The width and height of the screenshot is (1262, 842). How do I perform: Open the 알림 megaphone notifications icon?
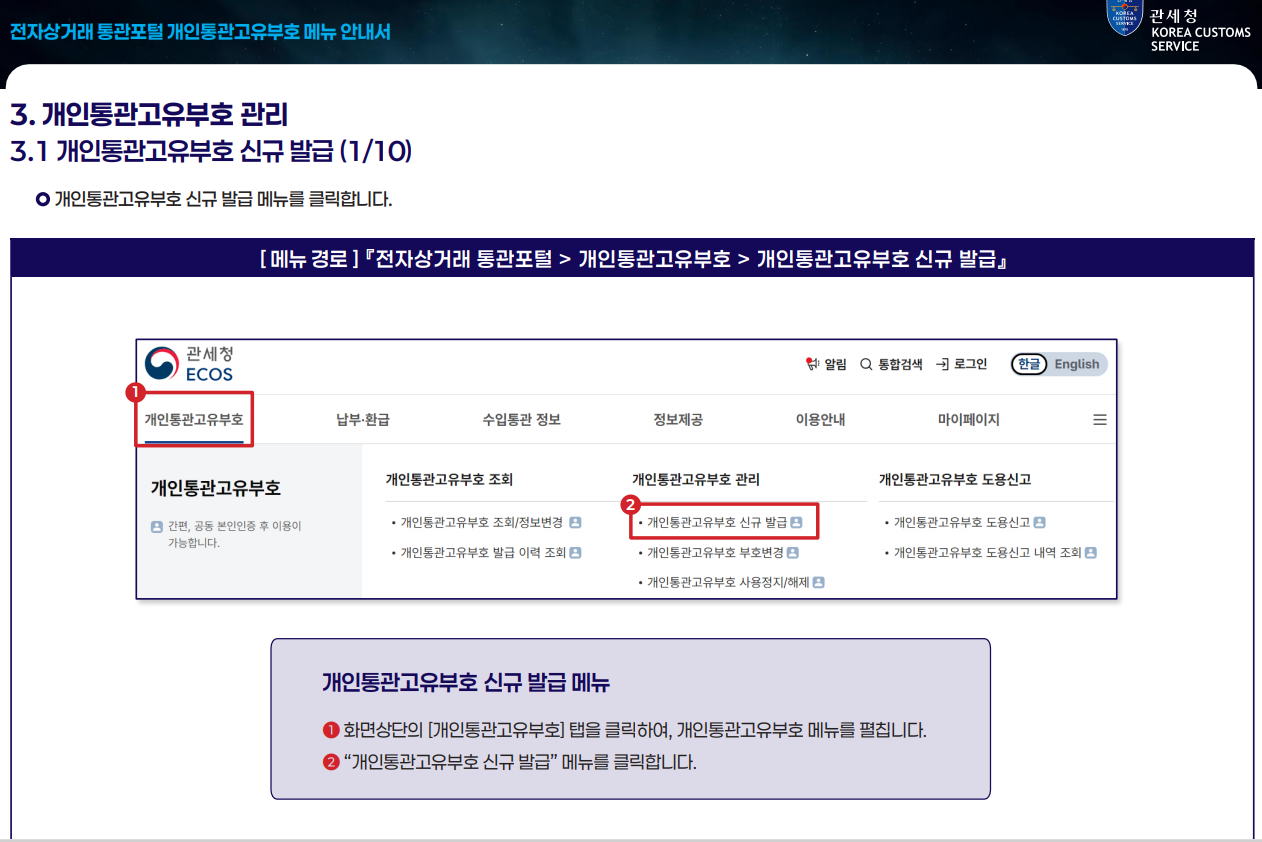813,364
